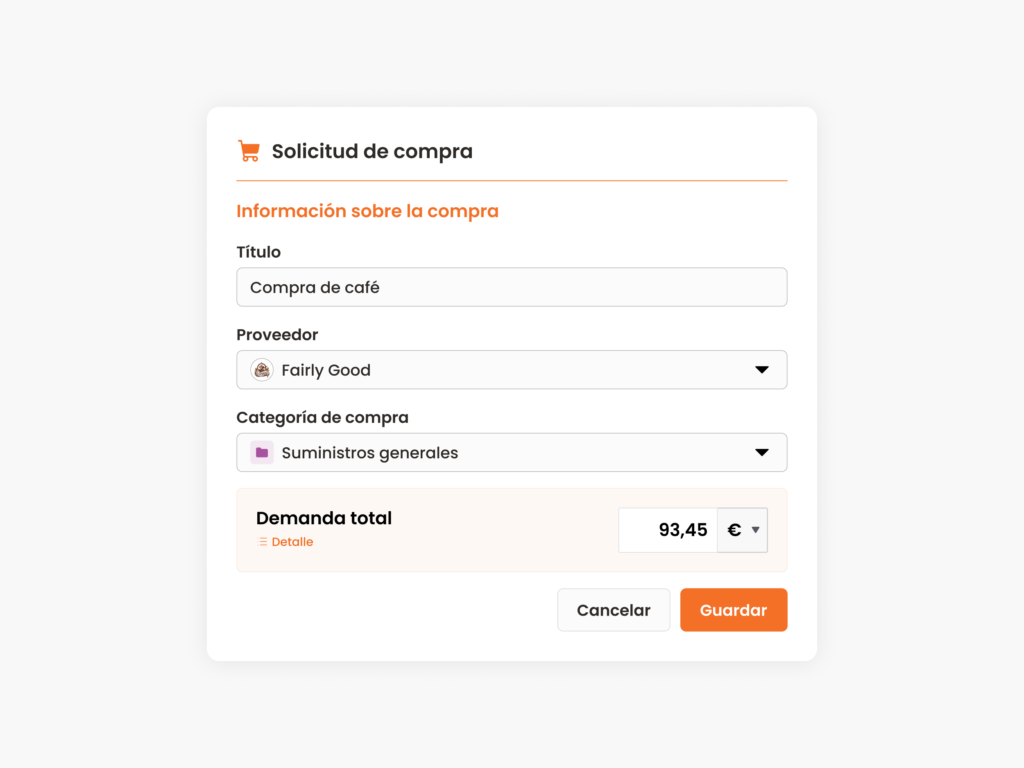Expand the Proveedor dropdown arrow

761,370
